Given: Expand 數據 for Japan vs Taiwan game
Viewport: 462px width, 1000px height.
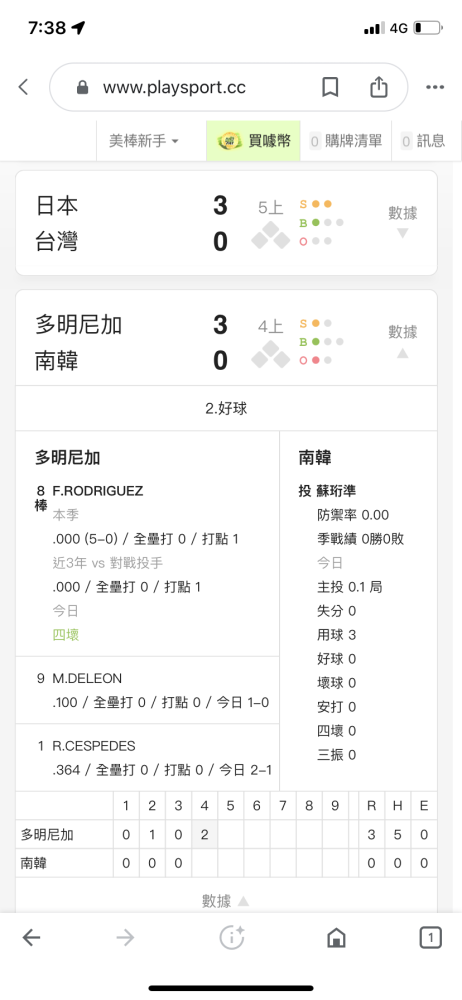Looking at the screenshot, I should [403, 221].
